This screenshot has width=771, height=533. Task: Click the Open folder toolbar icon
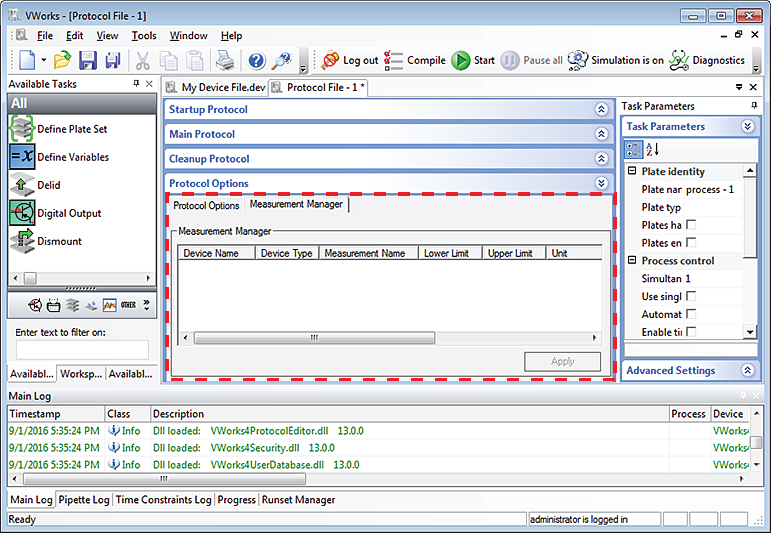point(62,61)
